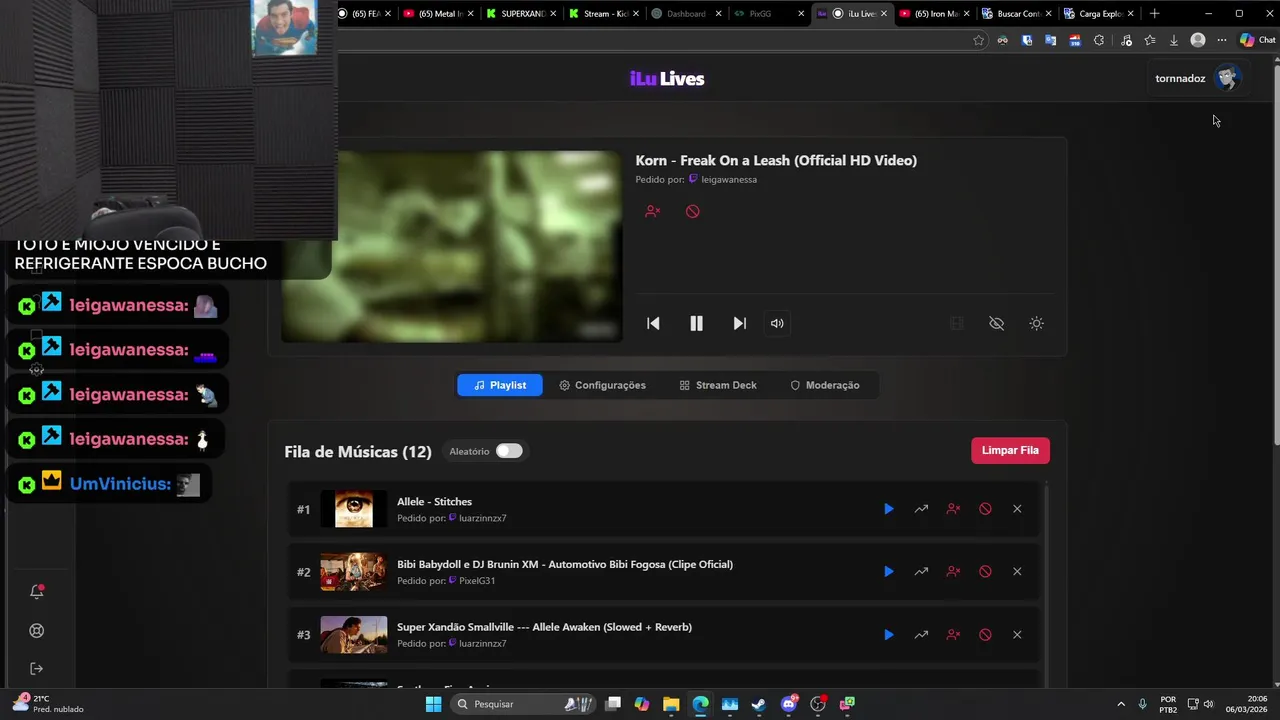Skip to the next track
The height and width of the screenshot is (720, 1280).
(740, 323)
